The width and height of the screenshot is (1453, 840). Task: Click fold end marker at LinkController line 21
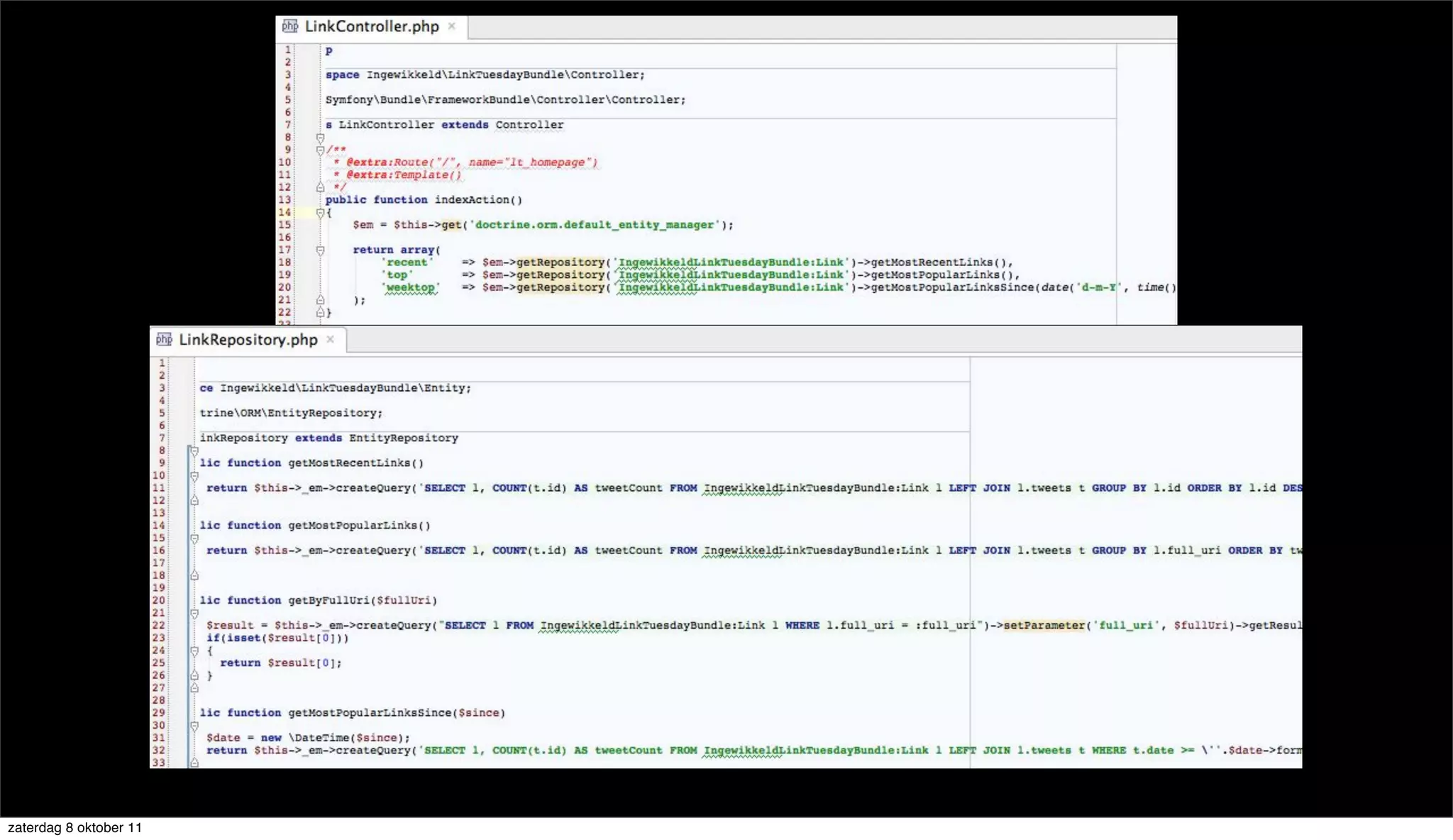pyautogui.click(x=320, y=300)
